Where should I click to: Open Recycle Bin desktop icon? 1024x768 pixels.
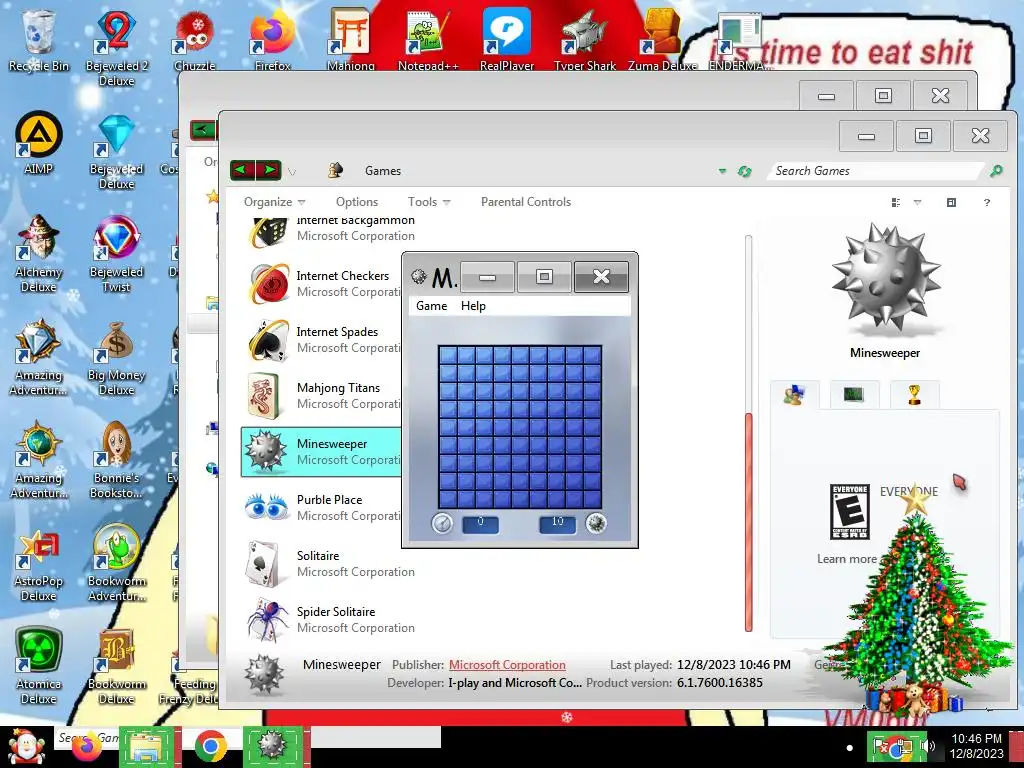38,40
